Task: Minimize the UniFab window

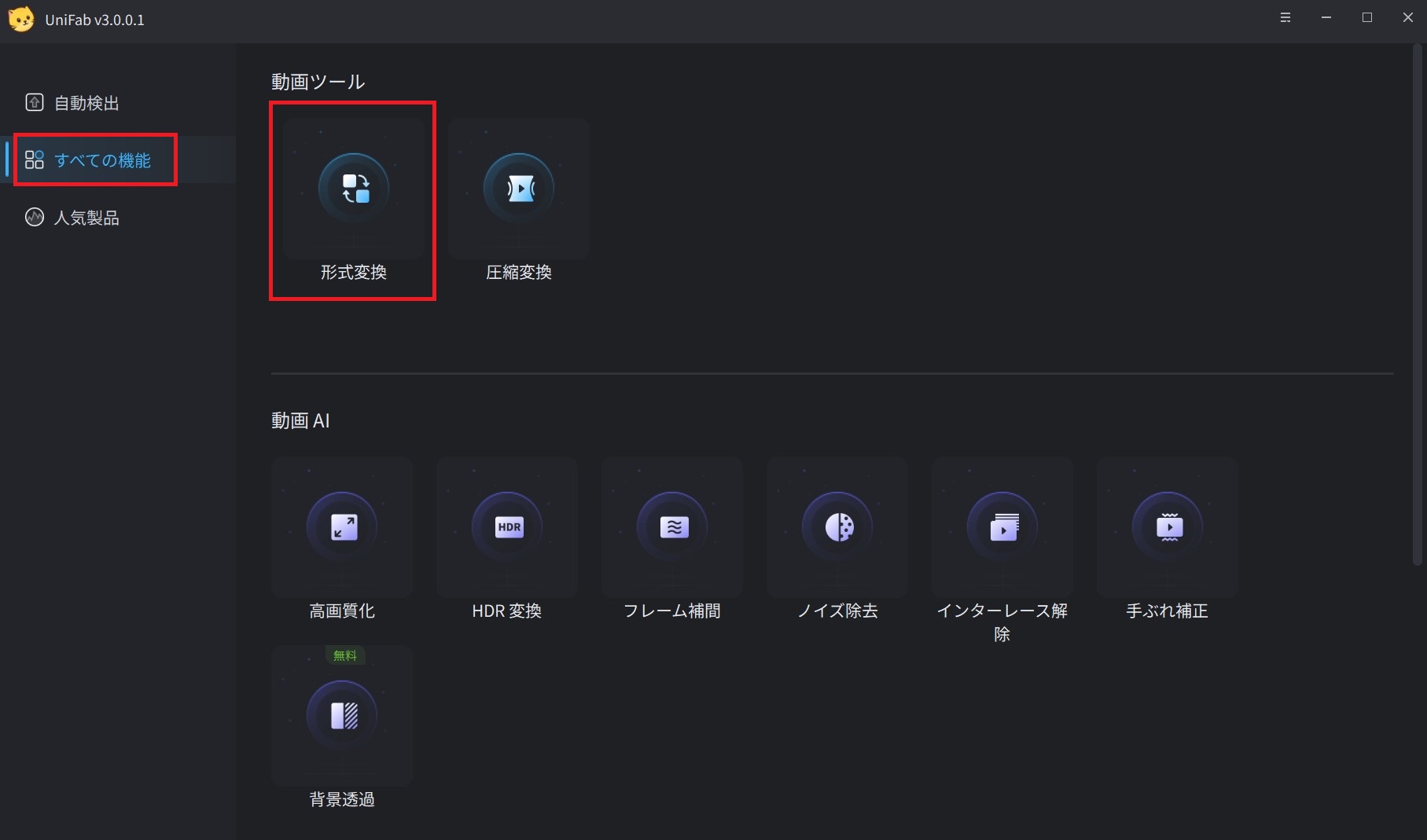Action: 1326,17
